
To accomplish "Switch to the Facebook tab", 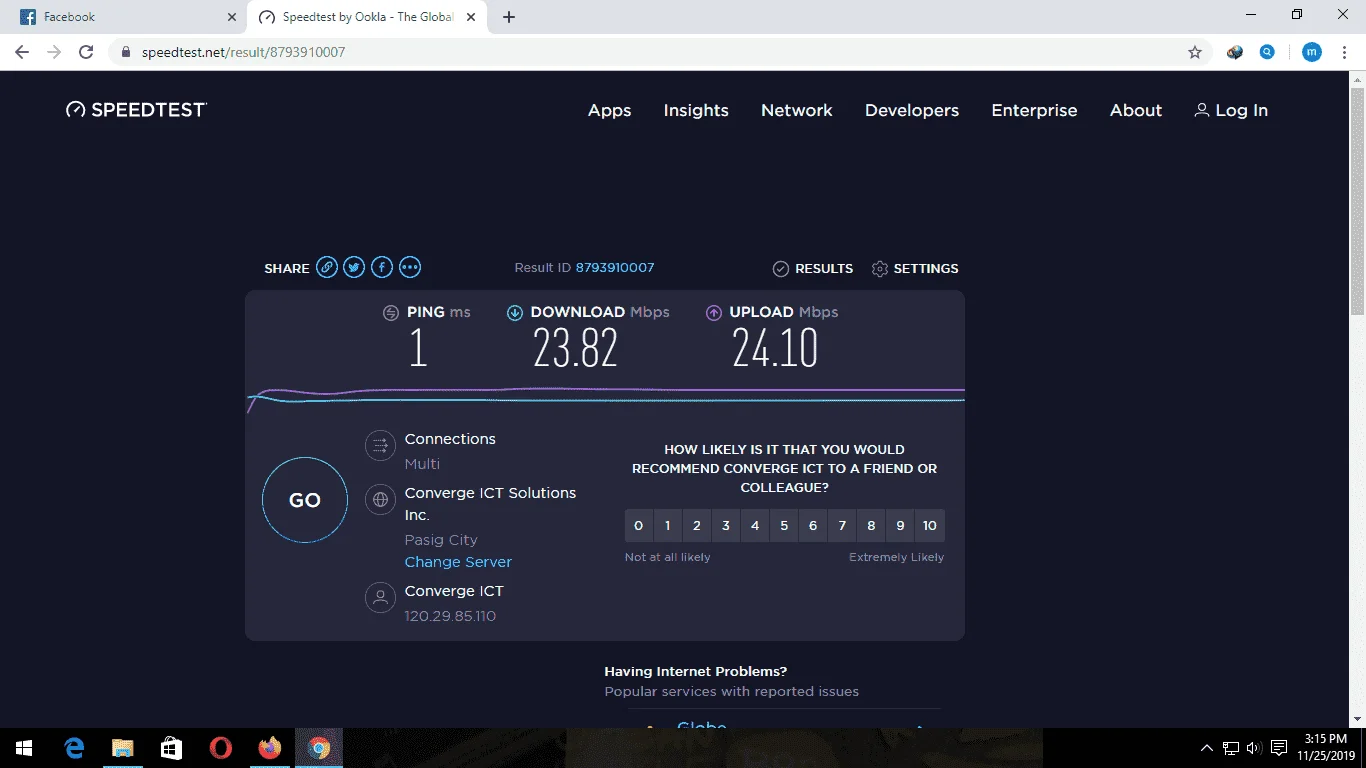I will (x=128, y=17).
